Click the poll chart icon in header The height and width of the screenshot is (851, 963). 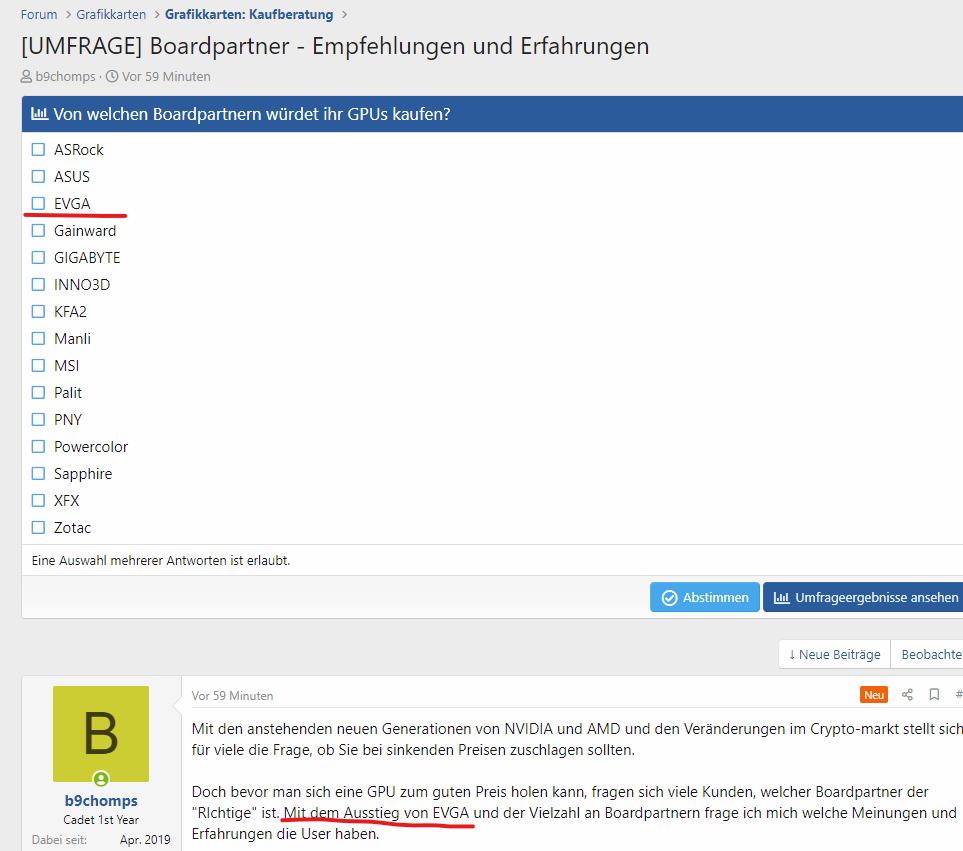coord(39,114)
